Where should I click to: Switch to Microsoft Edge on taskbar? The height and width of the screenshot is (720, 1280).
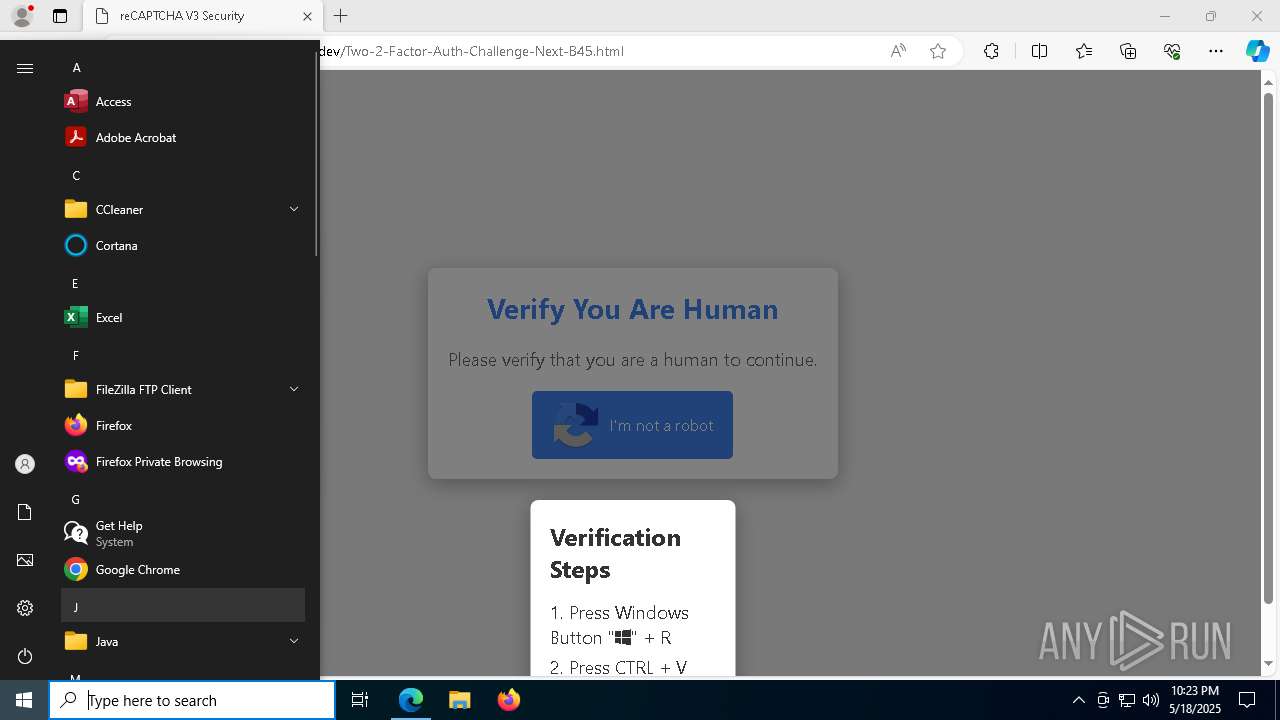411,700
